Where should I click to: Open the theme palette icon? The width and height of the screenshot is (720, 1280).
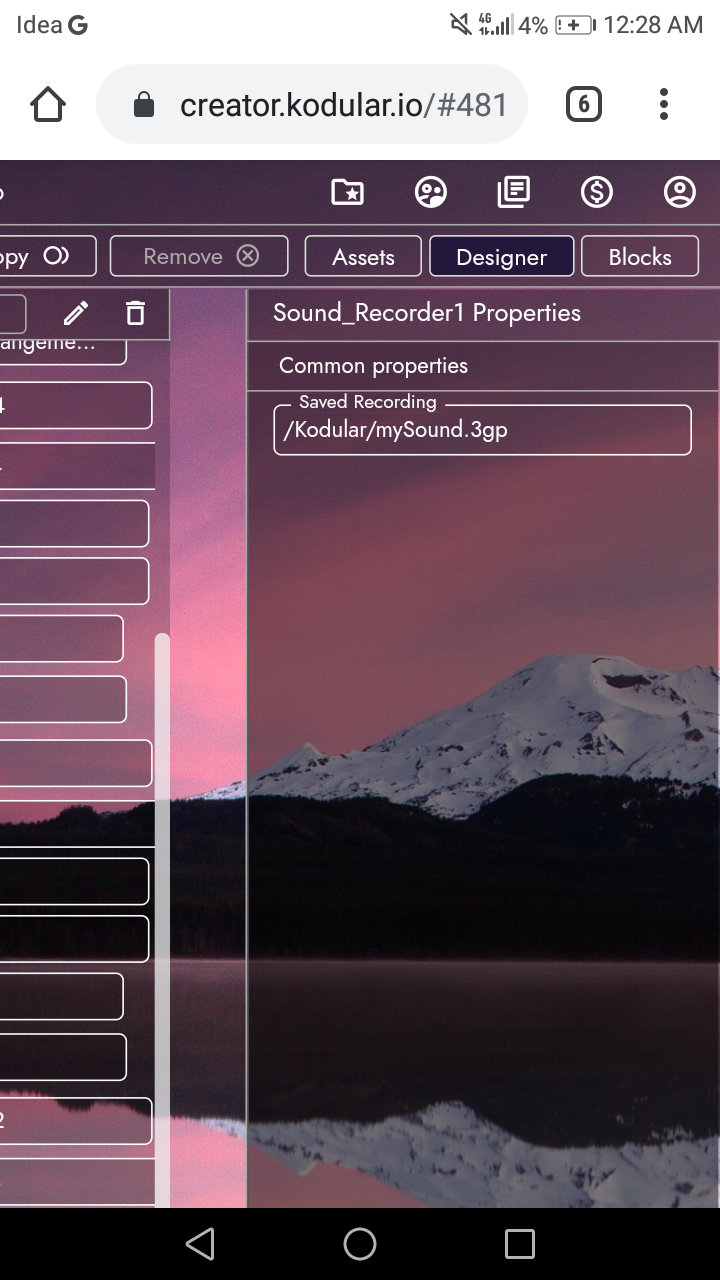[431, 192]
